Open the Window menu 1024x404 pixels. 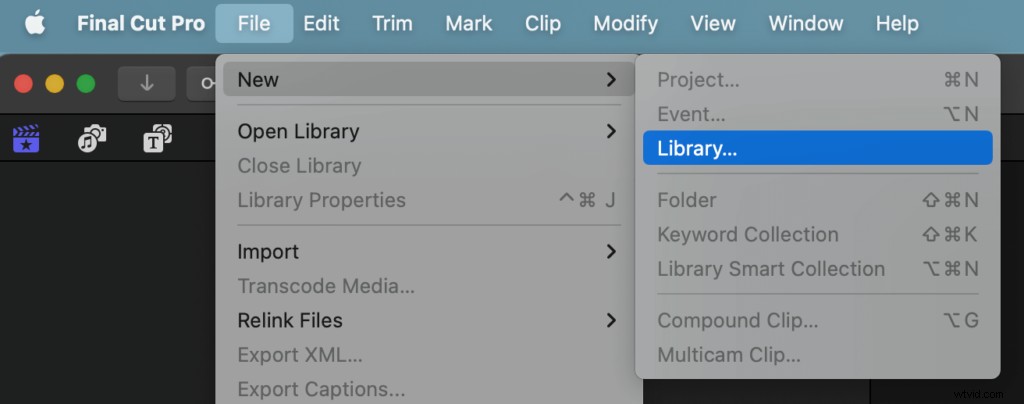(x=806, y=23)
